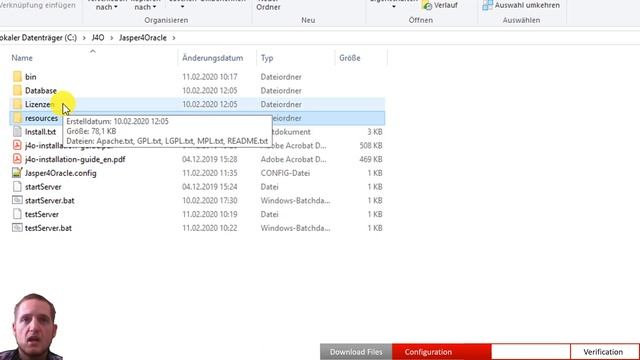Sort files by Größe column header

click(350, 58)
